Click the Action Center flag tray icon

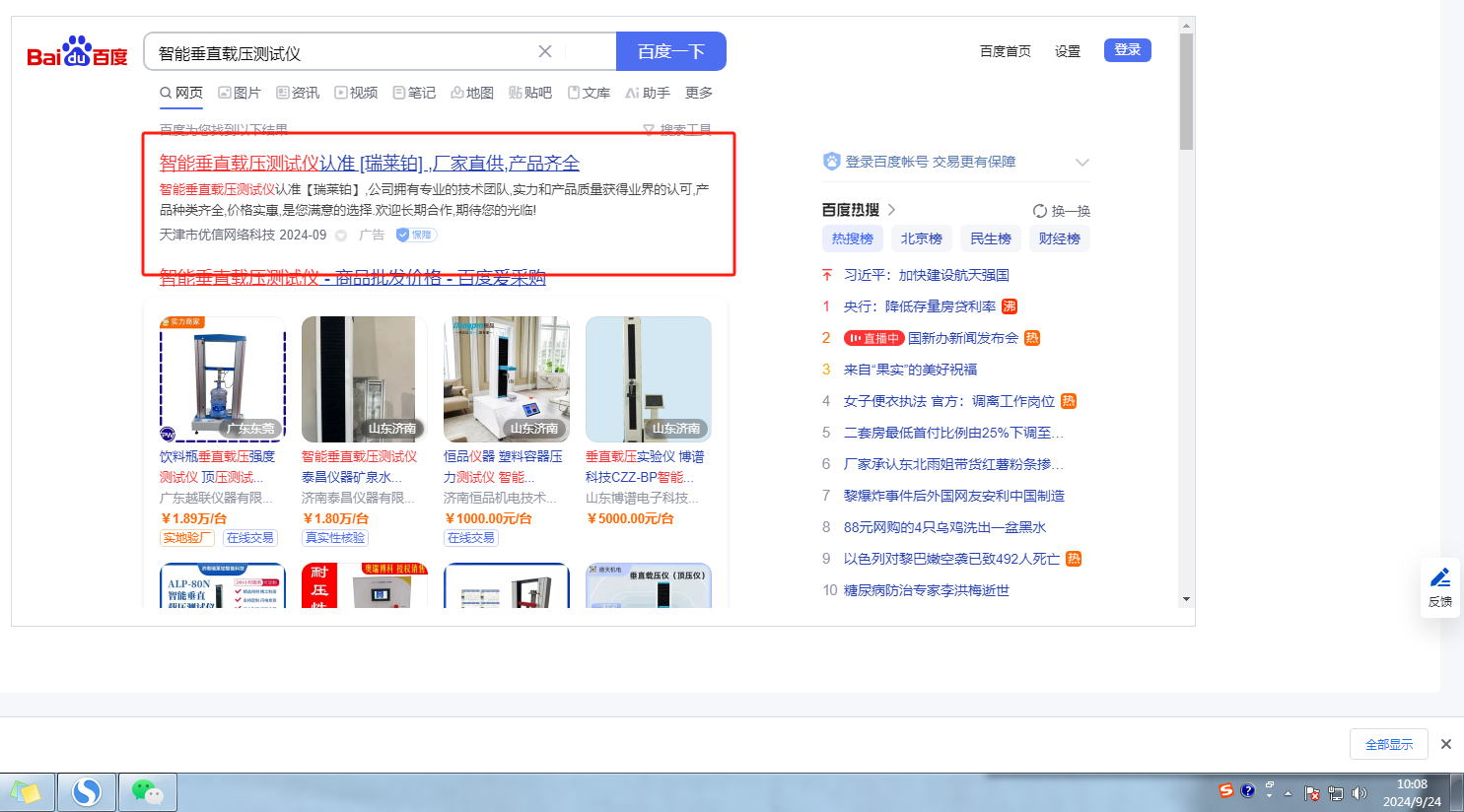pos(1312,793)
